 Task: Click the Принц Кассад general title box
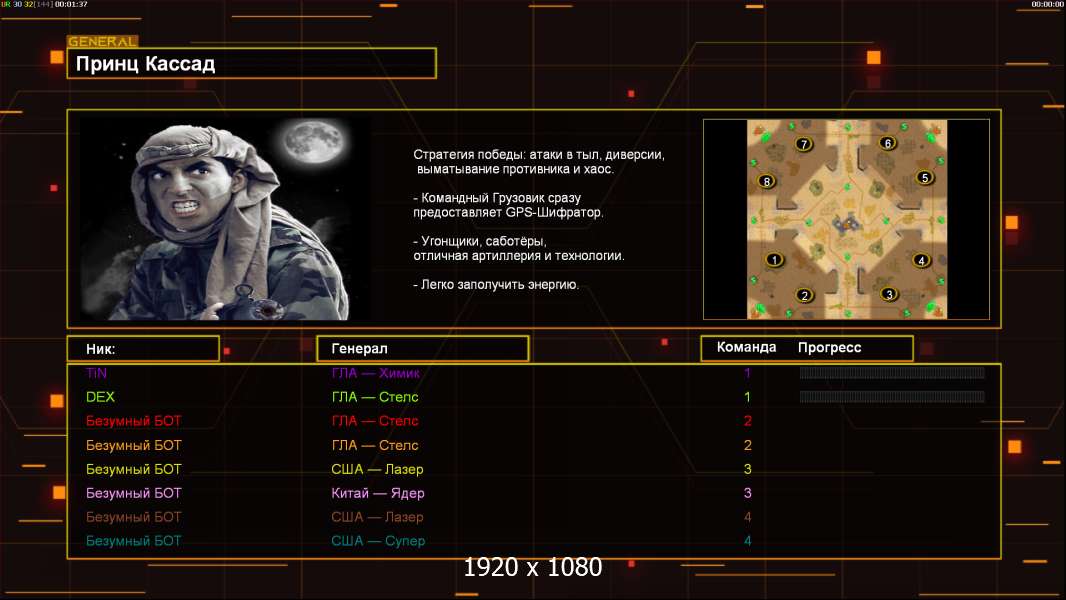pos(252,63)
